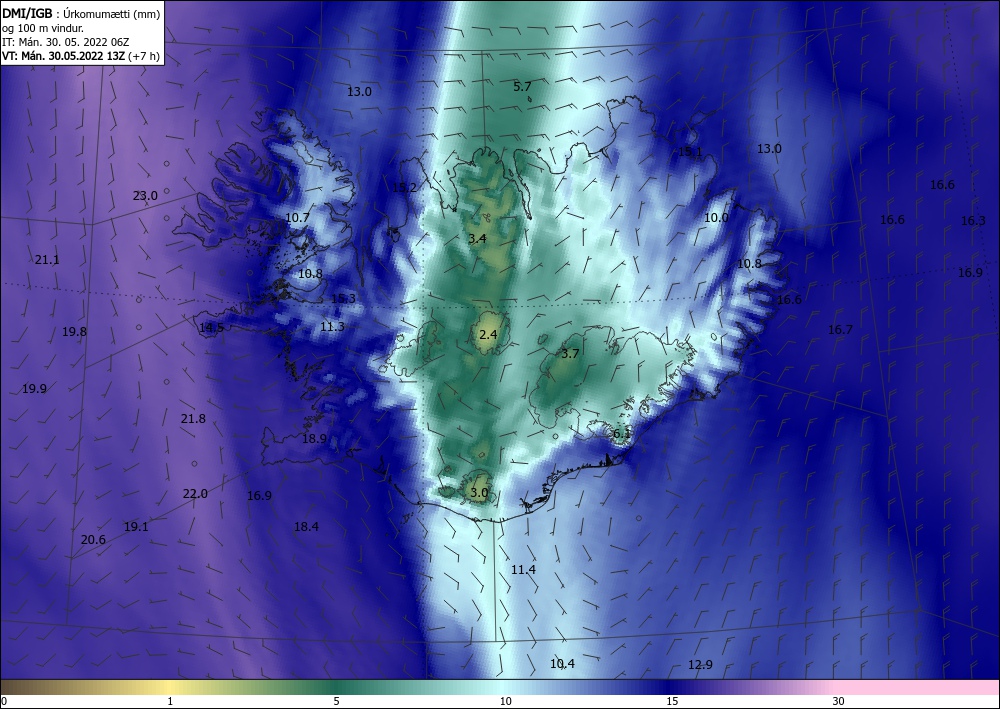Click the legend tick label 30
This screenshot has width=1000, height=709.
point(839,701)
